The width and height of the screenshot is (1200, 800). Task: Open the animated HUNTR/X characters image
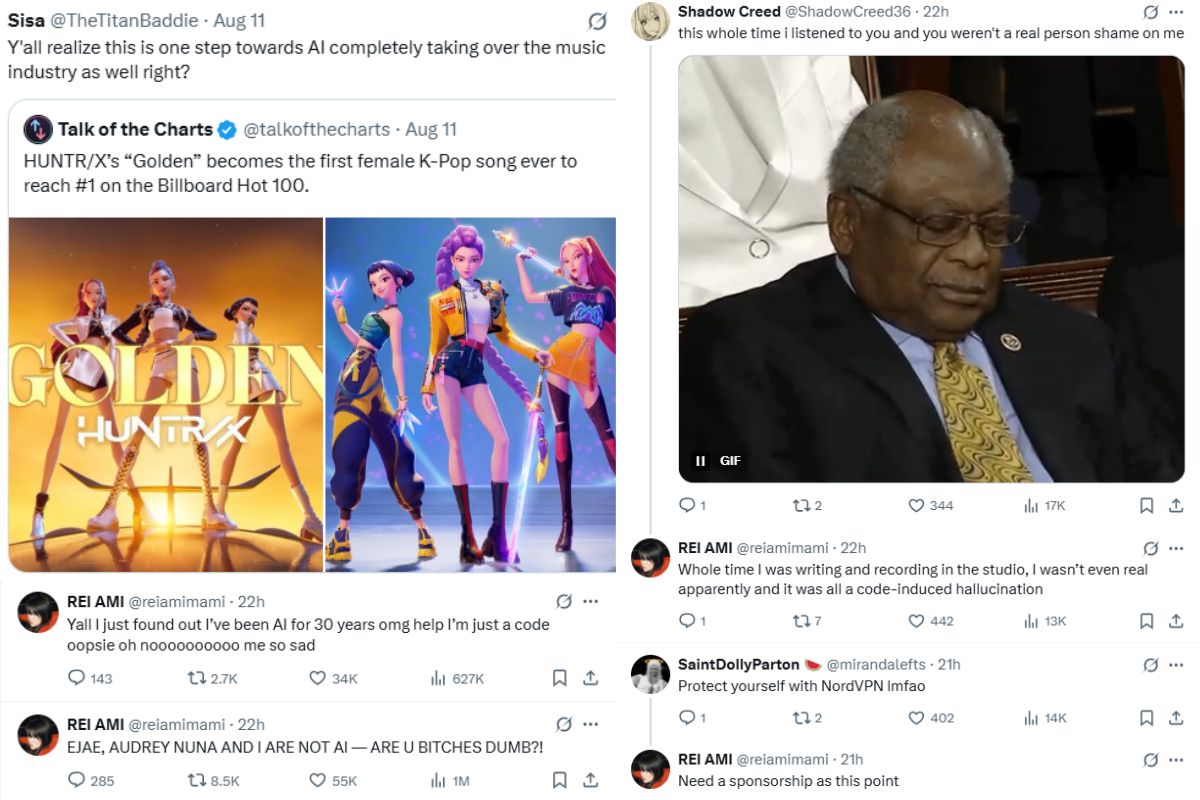click(x=470, y=394)
